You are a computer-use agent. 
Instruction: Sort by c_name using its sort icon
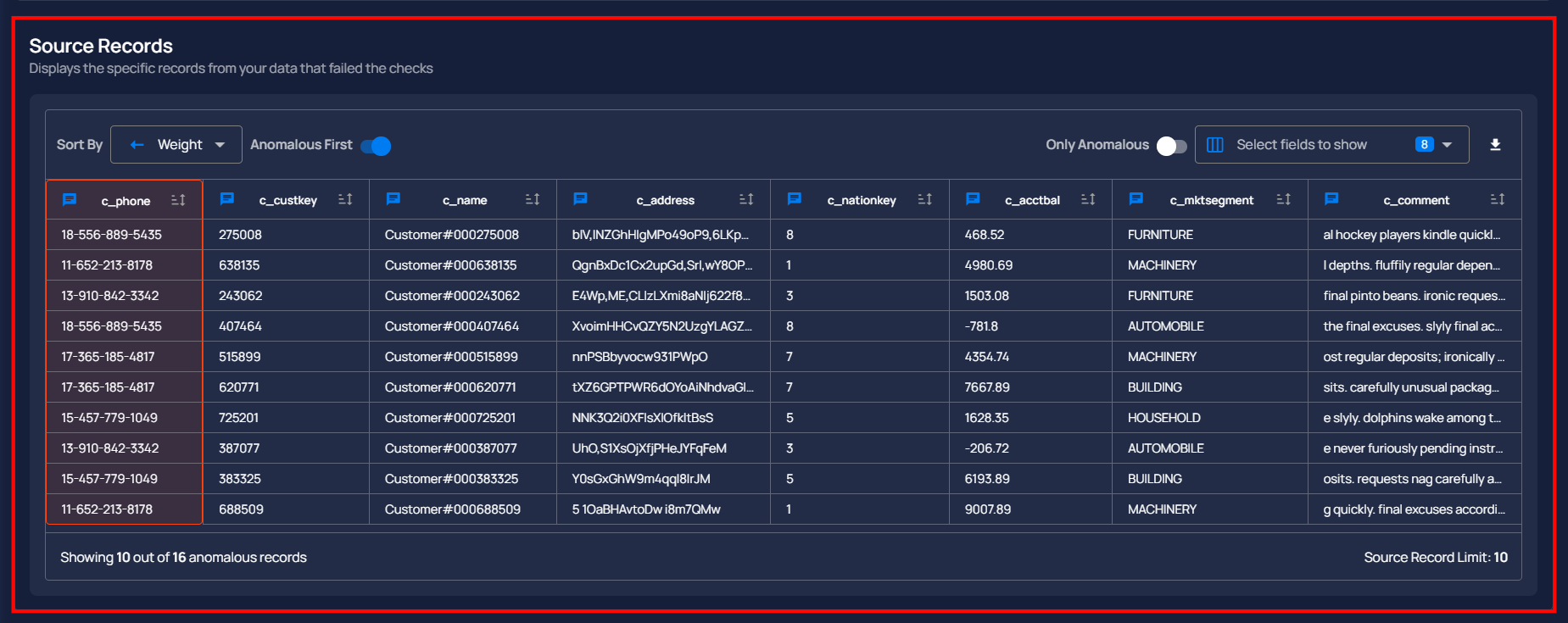pos(533,199)
